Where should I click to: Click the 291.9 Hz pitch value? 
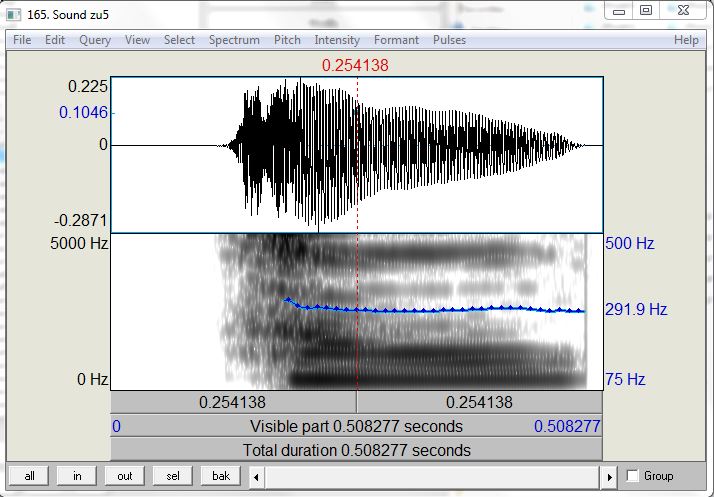point(636,310)
